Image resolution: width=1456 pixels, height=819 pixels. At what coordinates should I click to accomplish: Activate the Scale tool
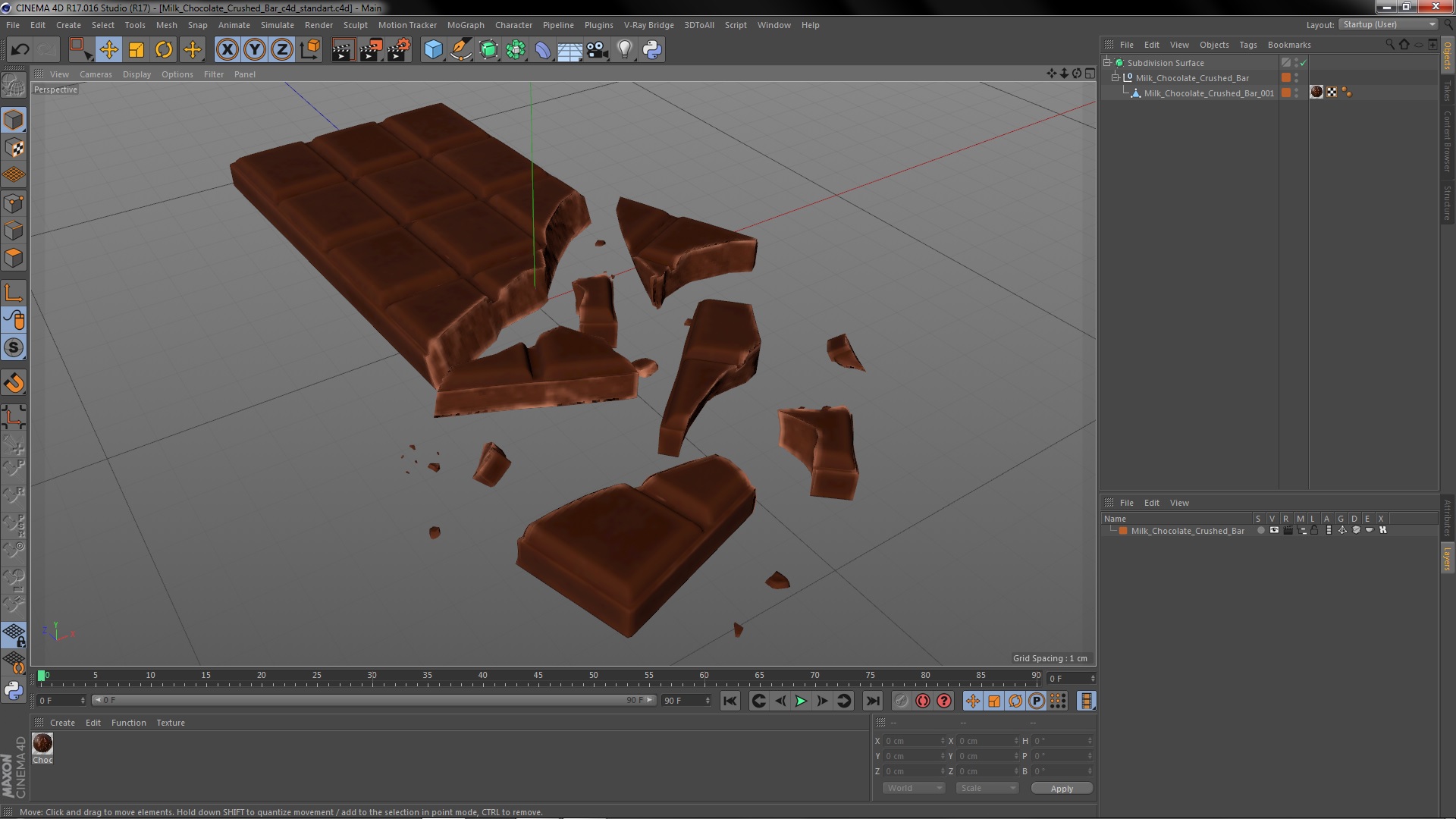click(x=136, y=50)
